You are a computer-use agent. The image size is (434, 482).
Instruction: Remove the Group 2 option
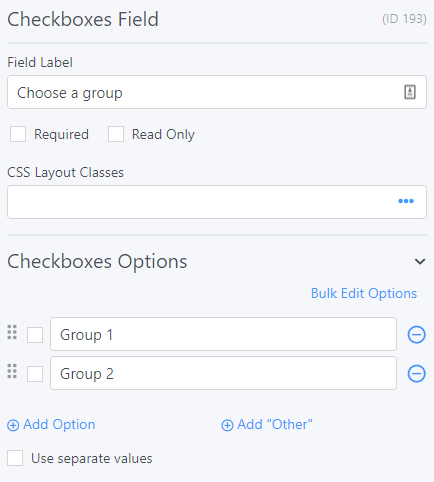pyautogui.click(x=416, y=373)
